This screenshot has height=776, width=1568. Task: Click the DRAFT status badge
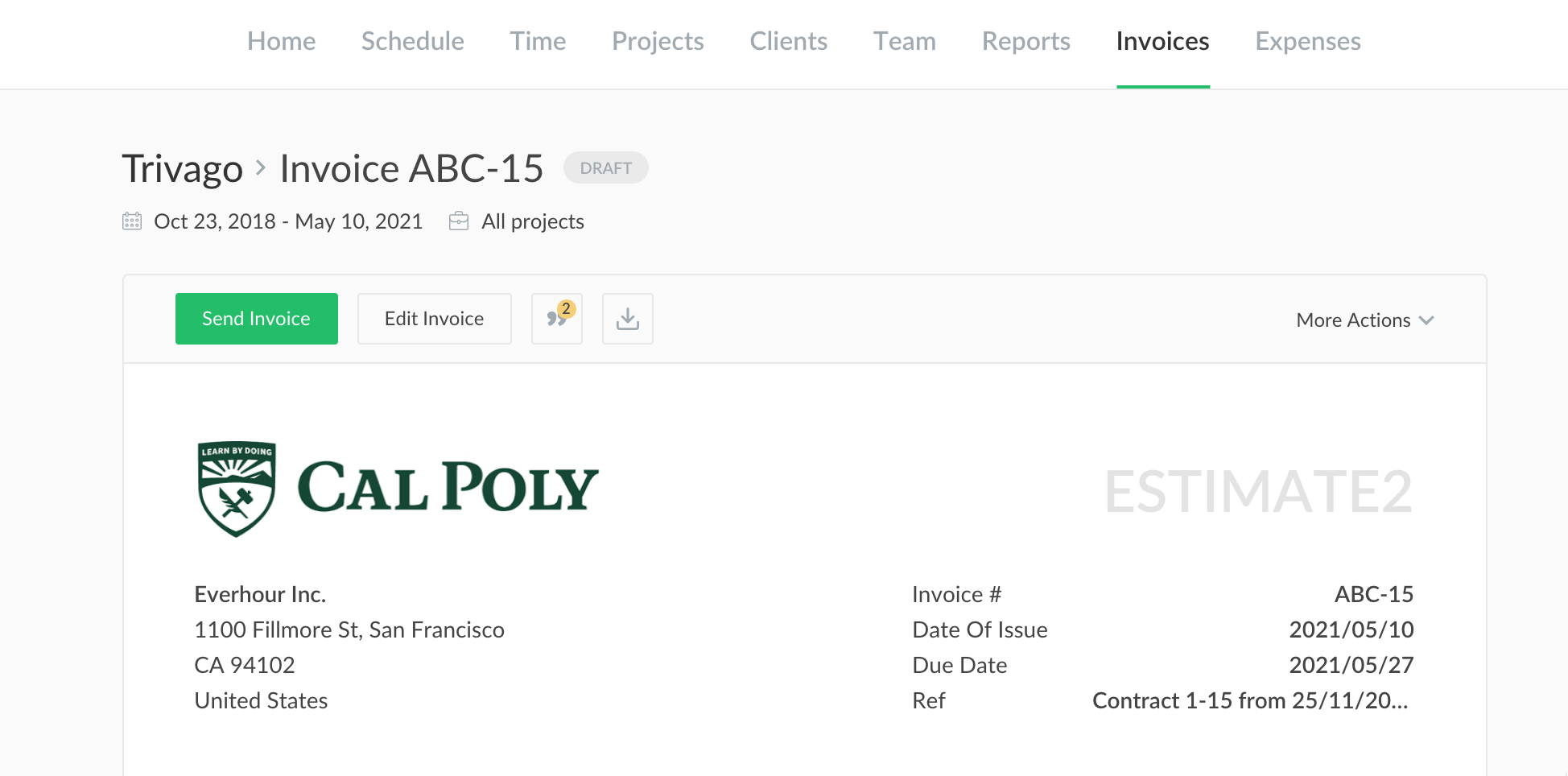coord(605,167)
